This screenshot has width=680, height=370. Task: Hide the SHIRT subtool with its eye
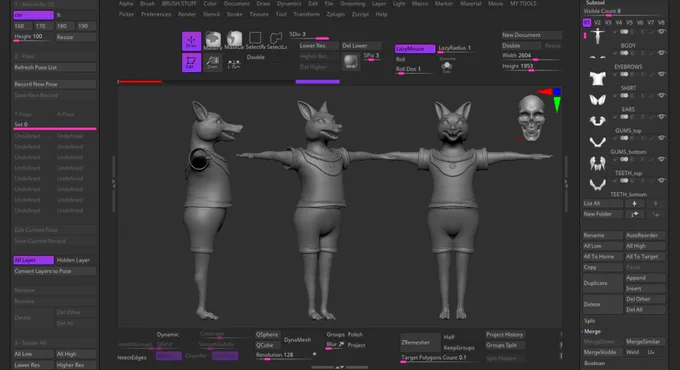pyautogui.click(x=661, y=74)
